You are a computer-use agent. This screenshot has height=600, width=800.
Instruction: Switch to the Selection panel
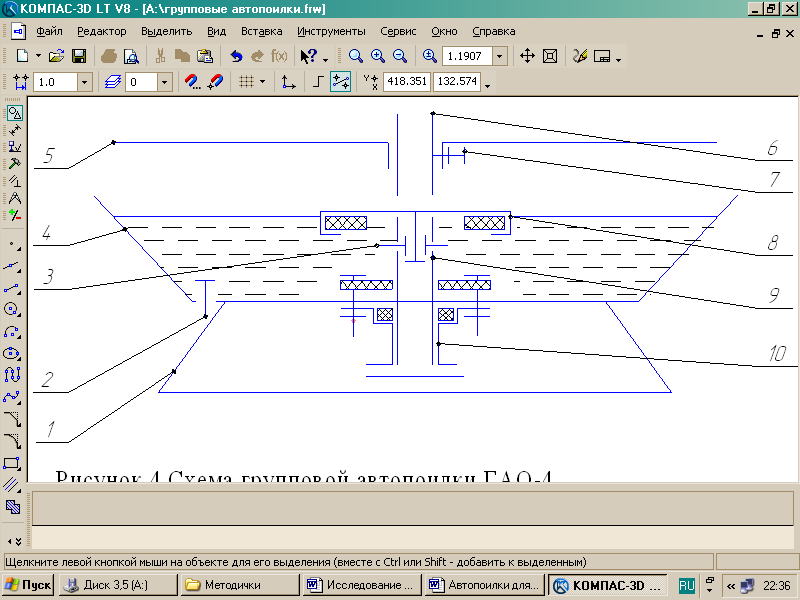coord(14,215)
